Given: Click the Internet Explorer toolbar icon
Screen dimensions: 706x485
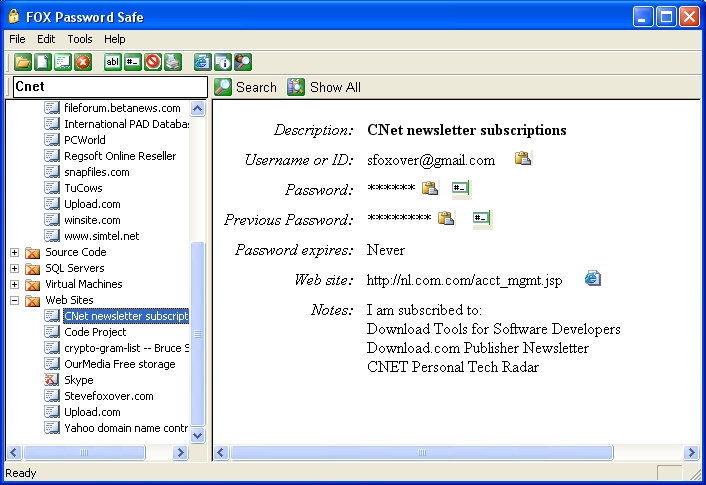Looking at the screenshot, I should 203,62.
